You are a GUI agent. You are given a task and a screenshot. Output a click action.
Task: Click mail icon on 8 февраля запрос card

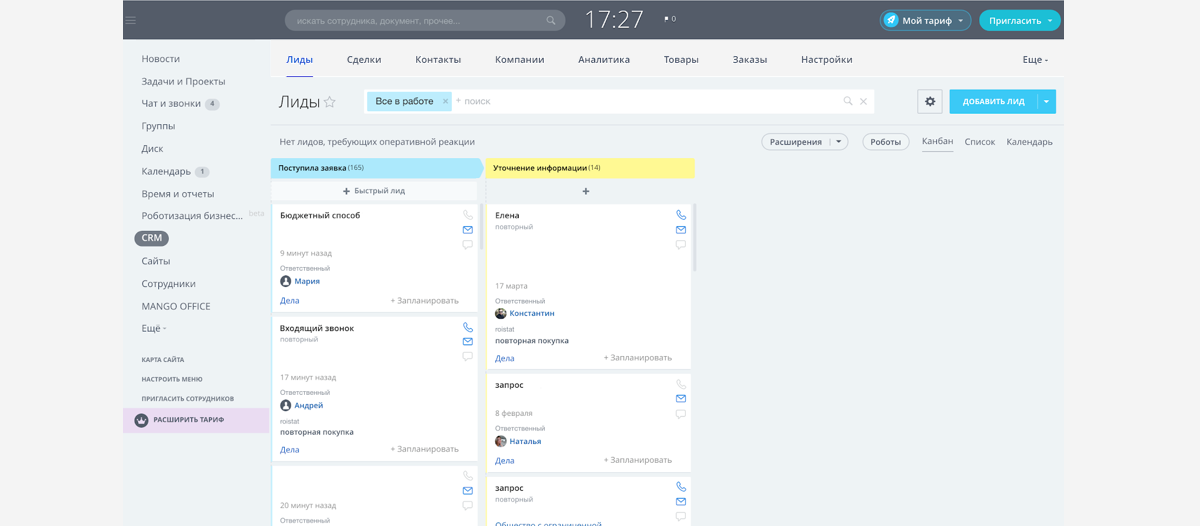[681, 399]
